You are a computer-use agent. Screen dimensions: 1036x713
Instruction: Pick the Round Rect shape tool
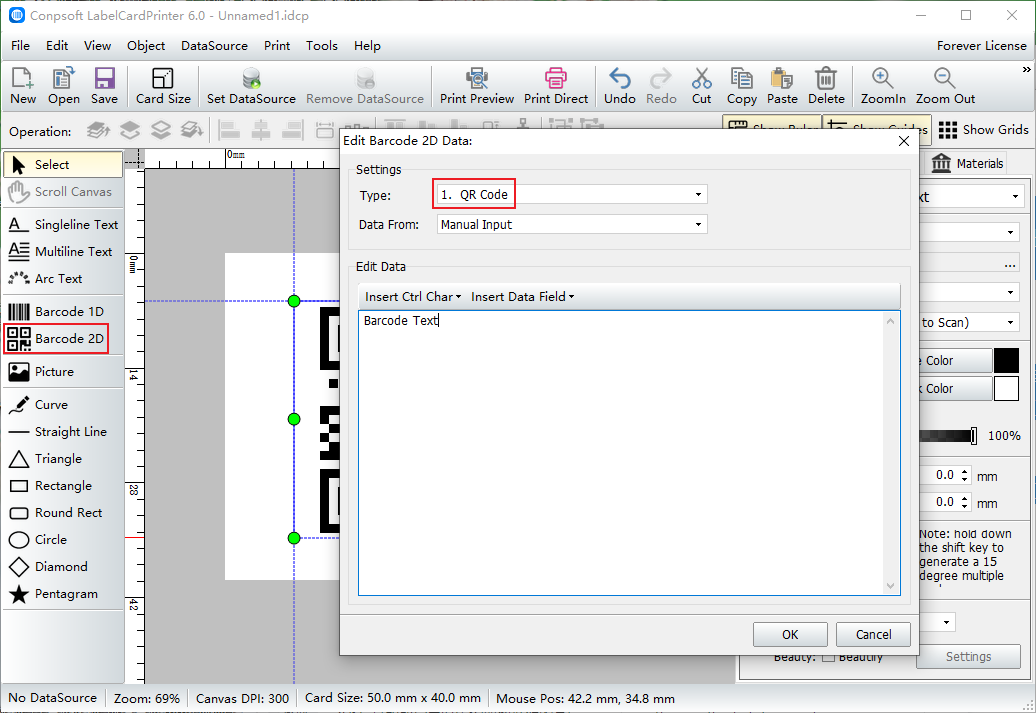click(x=63, y=513)
